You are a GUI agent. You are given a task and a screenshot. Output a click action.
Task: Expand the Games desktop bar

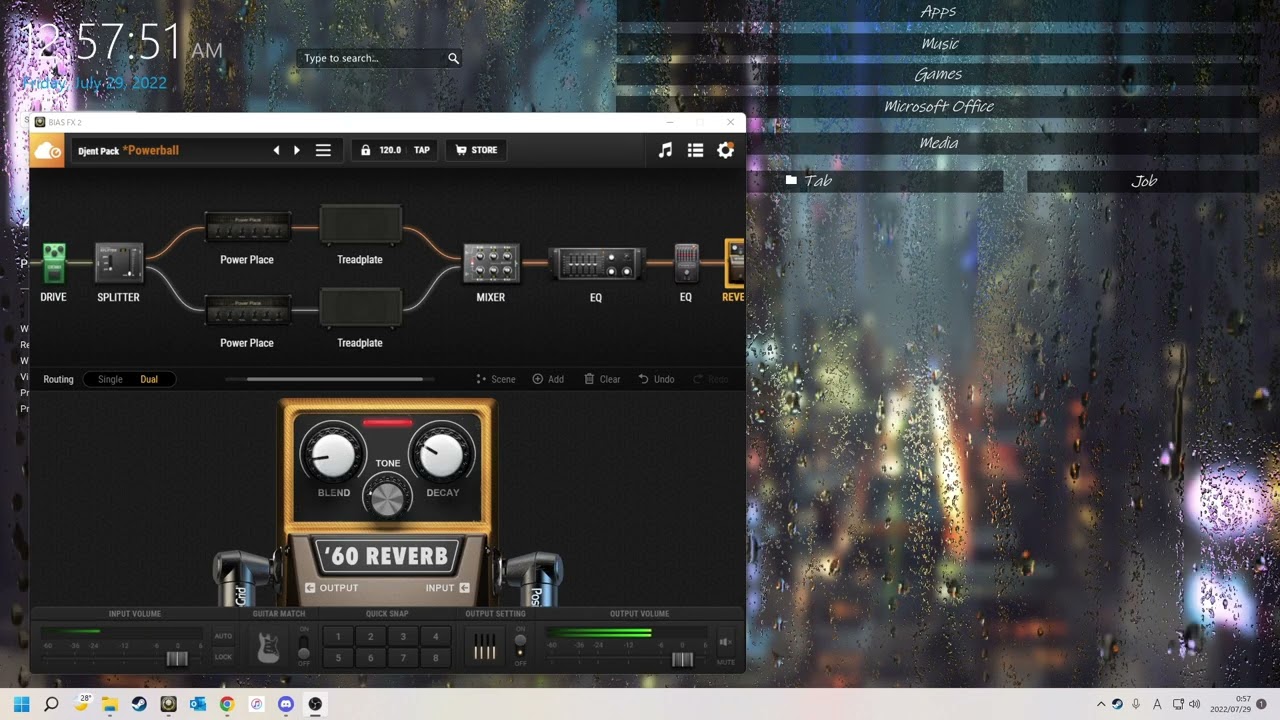tap(938, 75)
